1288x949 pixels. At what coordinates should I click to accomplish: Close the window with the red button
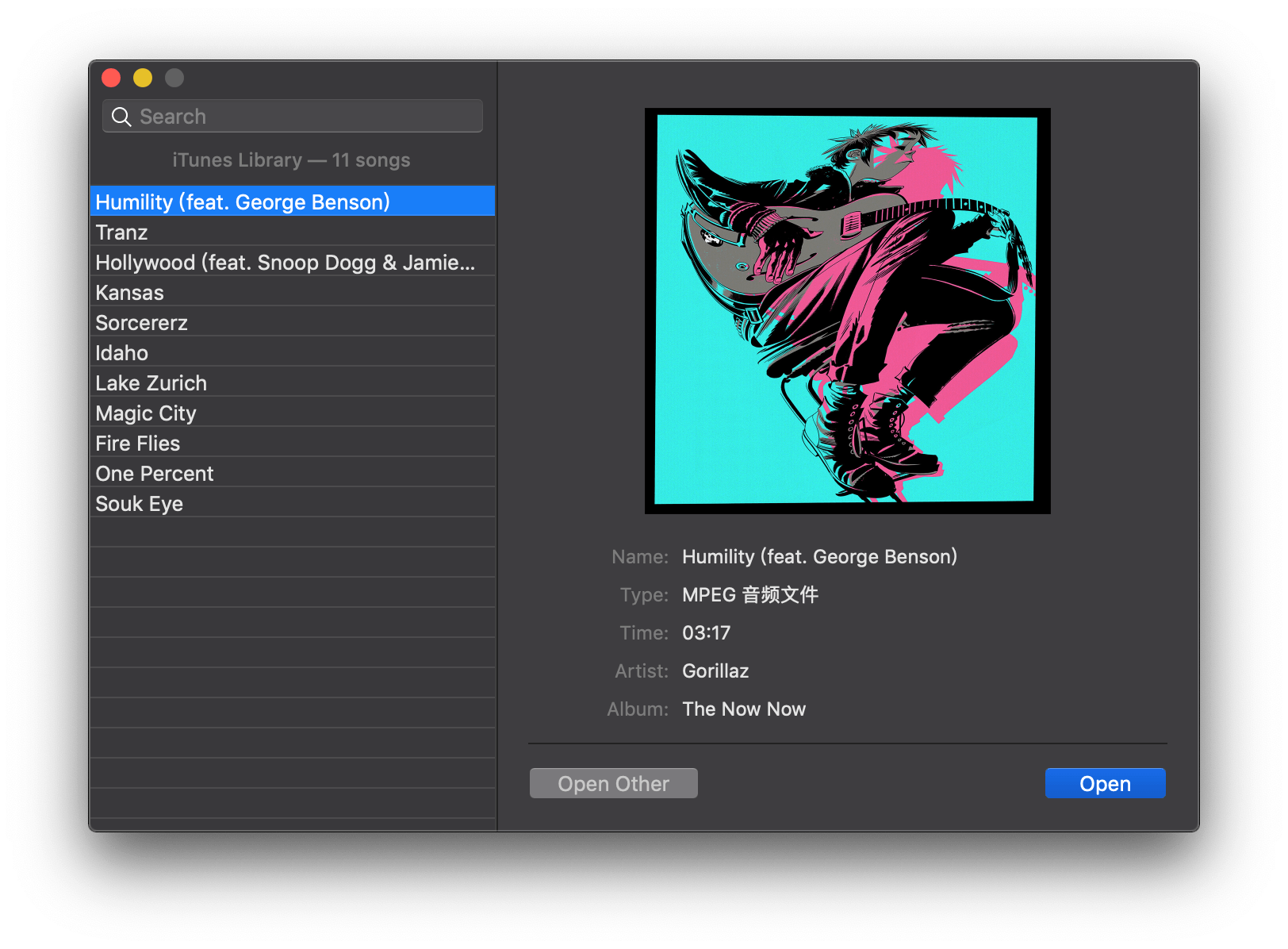coord(111,78)
